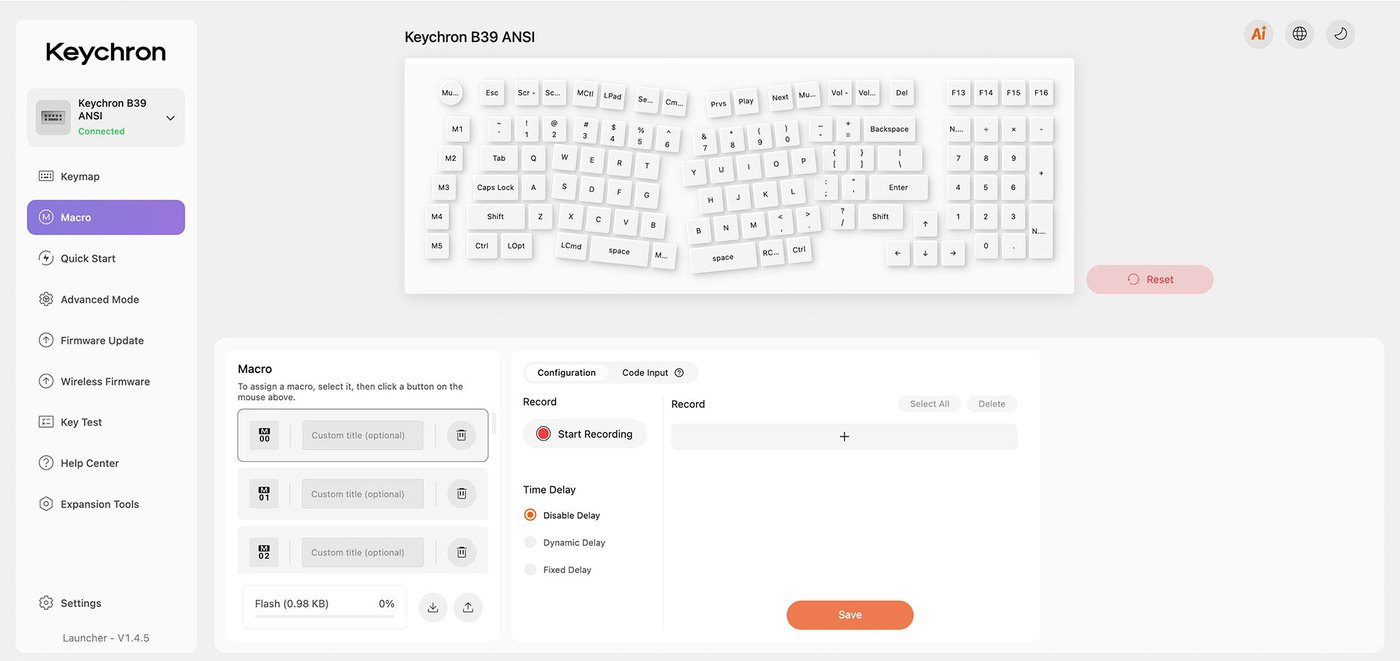Image resolution: width=1400 pixels, height=661 pixels.
Task: Select the F13 key
Action: tap(958, 93)
